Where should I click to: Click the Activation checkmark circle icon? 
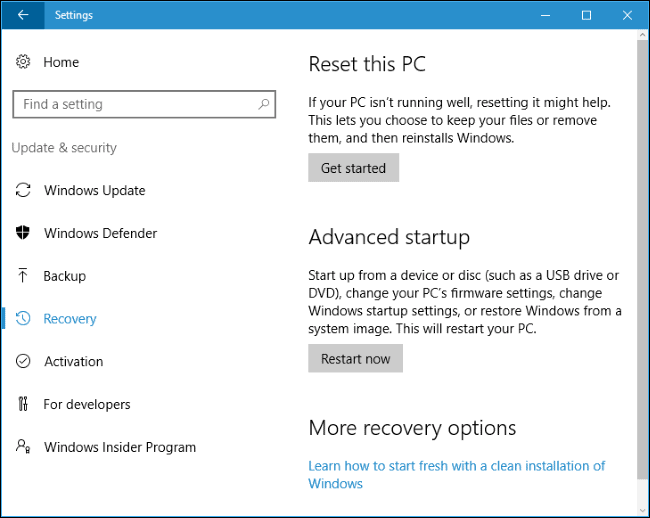(23, 361)
